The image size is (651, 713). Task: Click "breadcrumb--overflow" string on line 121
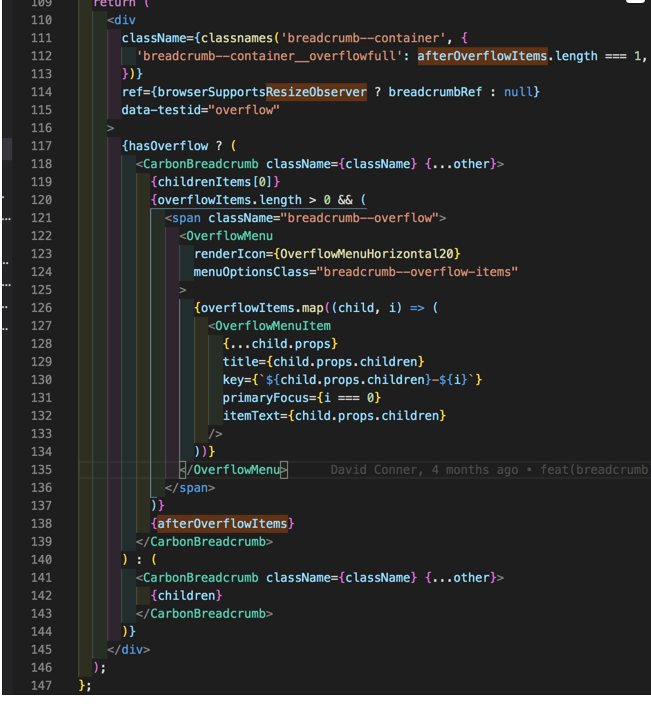[359, 218]
